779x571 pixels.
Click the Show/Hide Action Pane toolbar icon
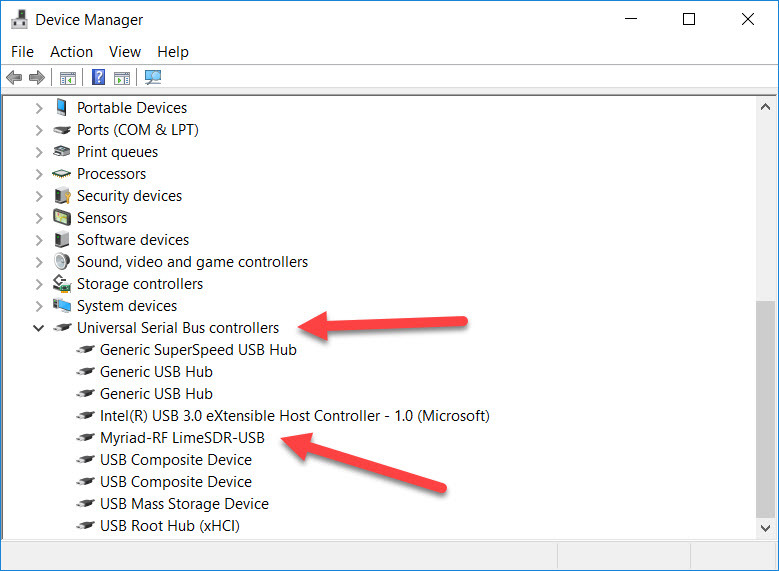pos(122,77)
